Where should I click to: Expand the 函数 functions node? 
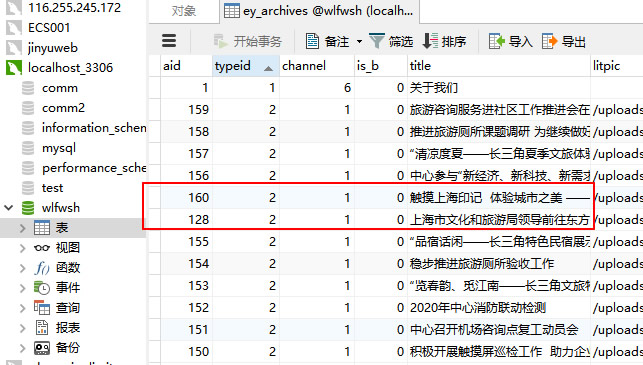tap(23, 268)
